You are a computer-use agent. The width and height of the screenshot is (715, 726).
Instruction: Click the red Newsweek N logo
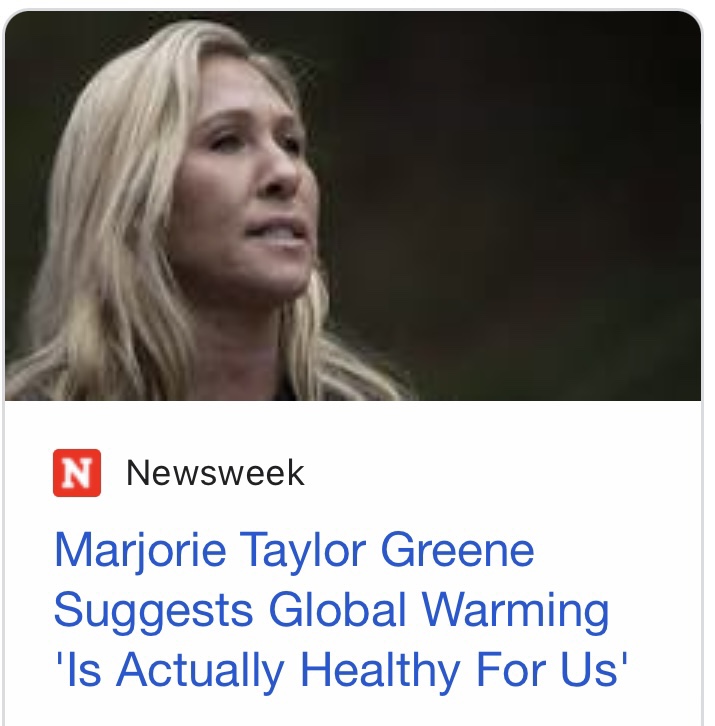click(x=77, y=473)
